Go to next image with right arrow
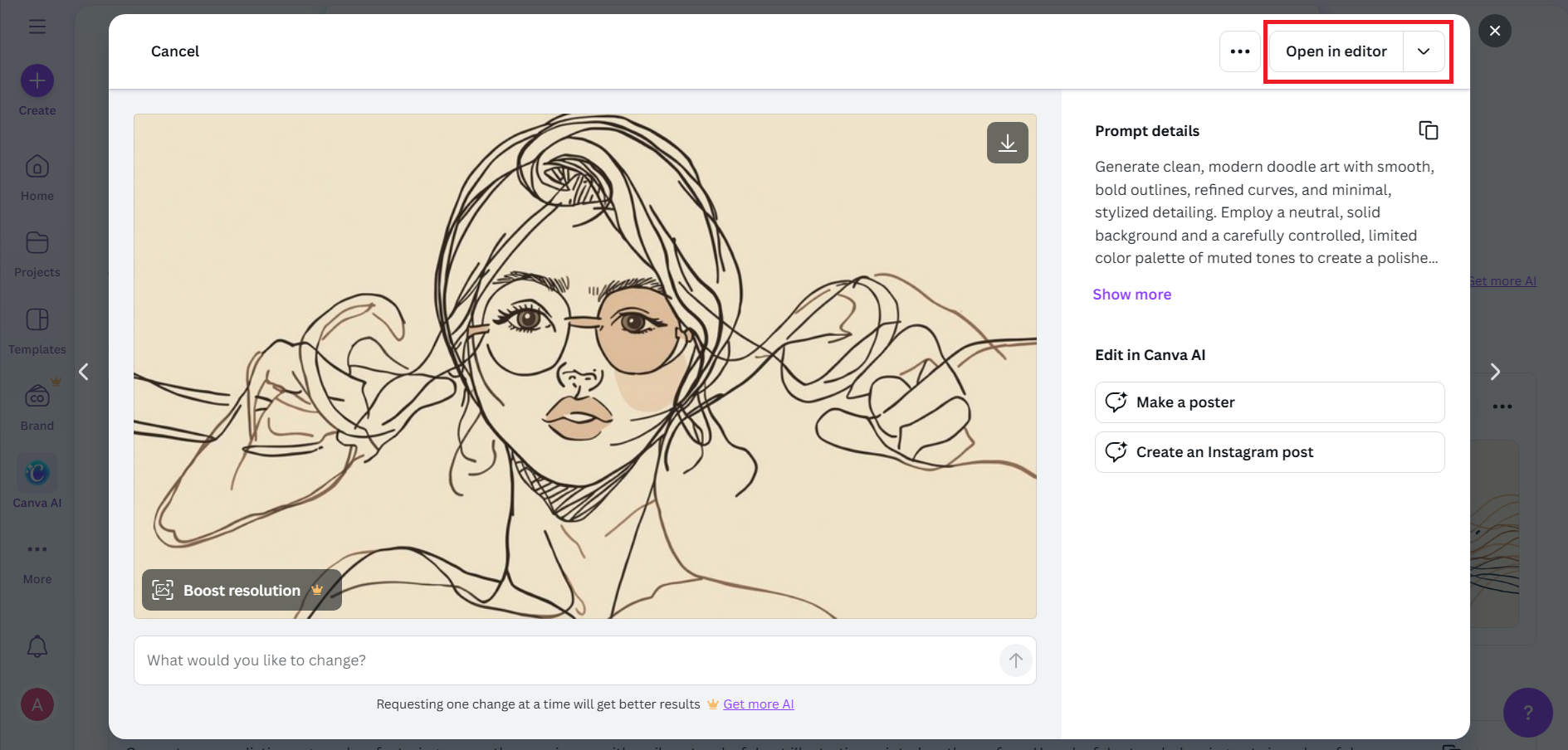 pos(1494,372)
